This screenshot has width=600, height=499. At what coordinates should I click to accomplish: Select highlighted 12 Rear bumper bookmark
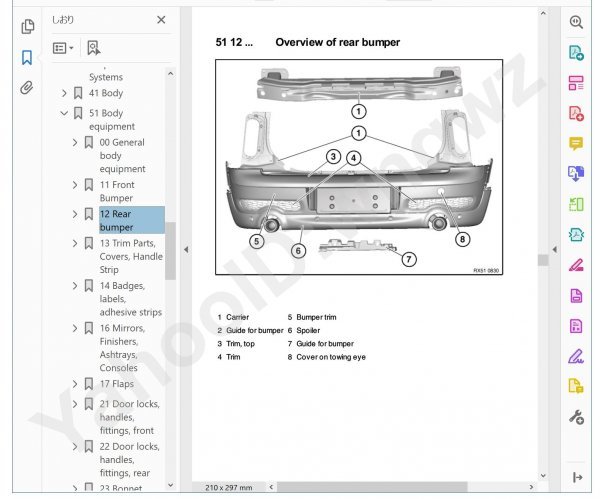[132, 220]
